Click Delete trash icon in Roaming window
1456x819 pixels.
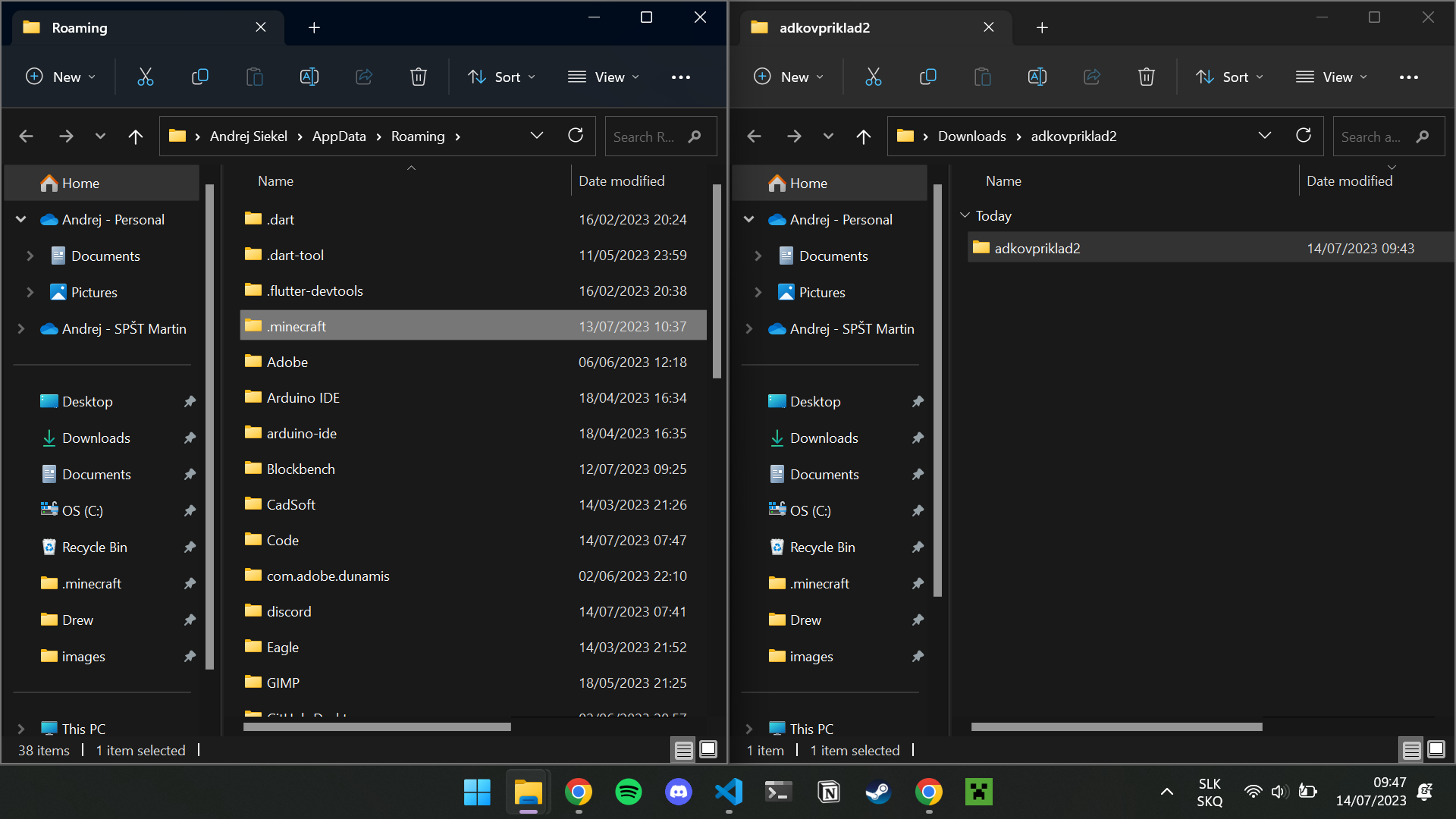coord(419,77)
